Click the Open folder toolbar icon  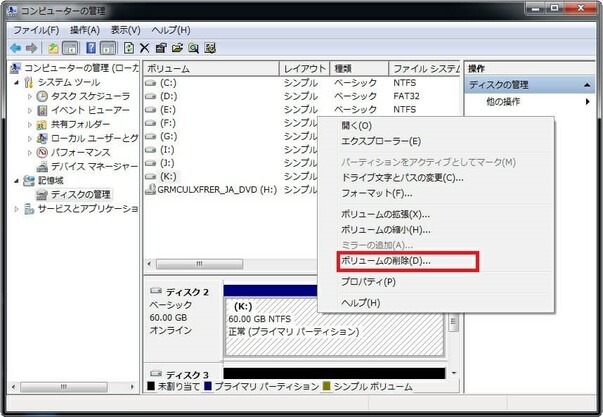point(177,48)
